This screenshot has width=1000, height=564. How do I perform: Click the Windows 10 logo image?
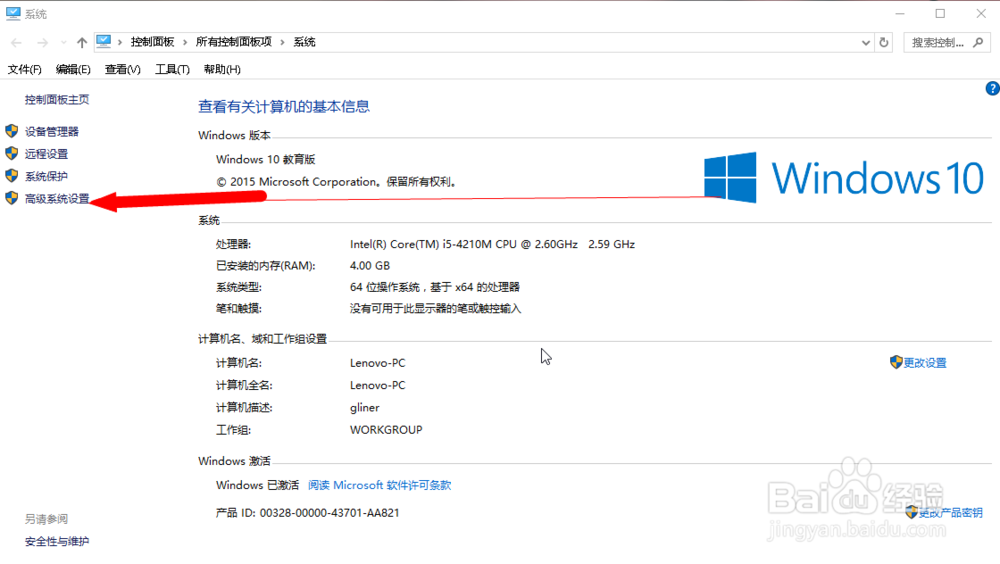coord(844,177)
